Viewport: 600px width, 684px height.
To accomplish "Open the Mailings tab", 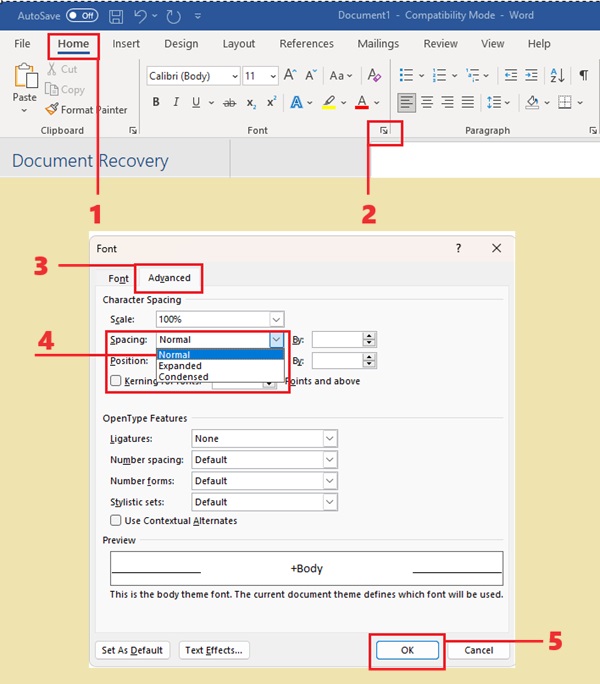I will [x=378, y=44].
